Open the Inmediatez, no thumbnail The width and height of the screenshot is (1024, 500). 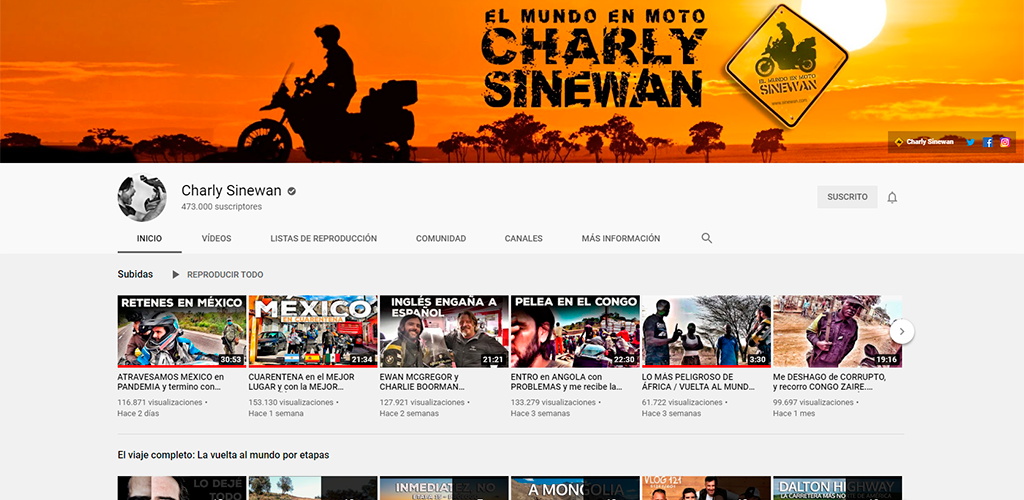(444, 488)
